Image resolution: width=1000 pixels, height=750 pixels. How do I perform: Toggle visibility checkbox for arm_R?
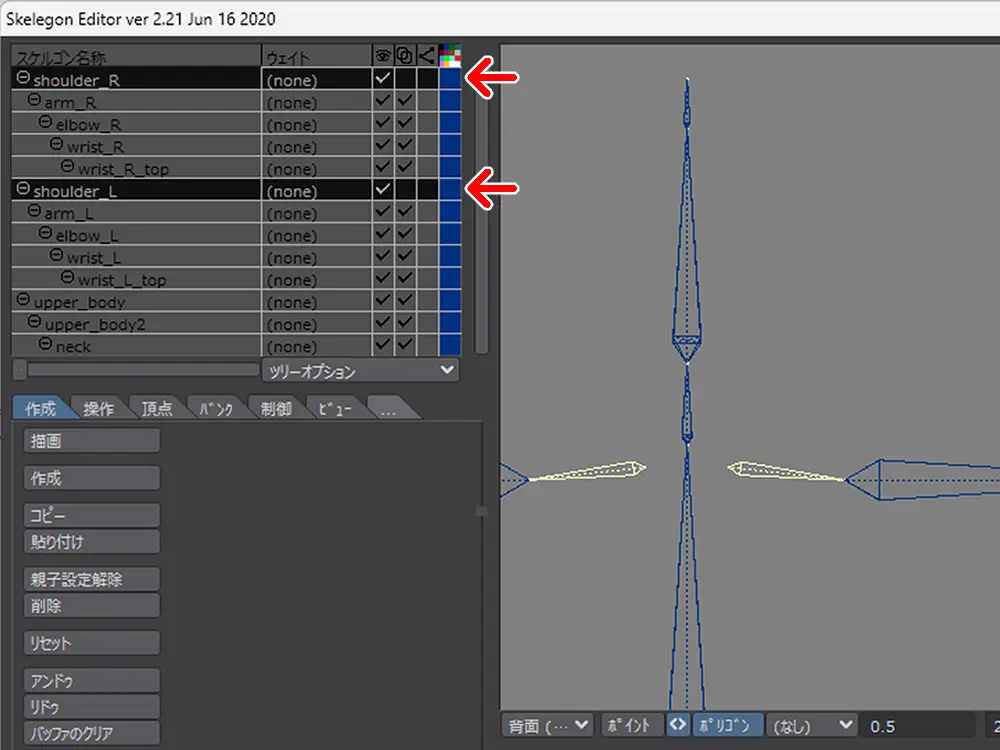pyautogui.click(x=383, y=101)
